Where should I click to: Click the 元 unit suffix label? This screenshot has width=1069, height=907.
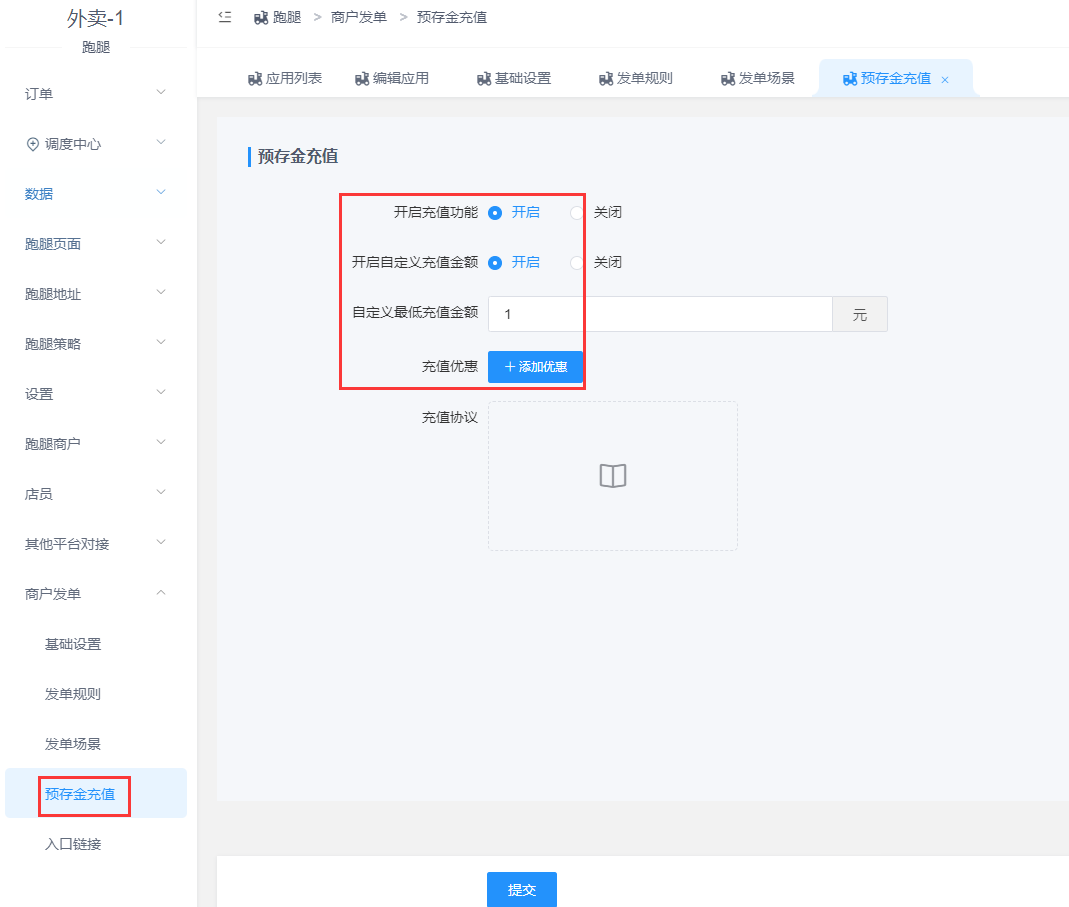tap(860, 314)
